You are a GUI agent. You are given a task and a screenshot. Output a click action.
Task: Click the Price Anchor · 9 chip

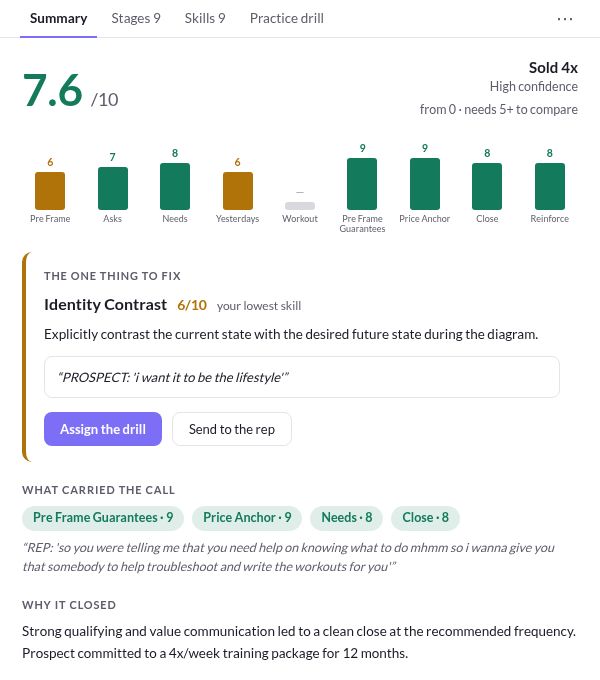click(x=247, y=518)
